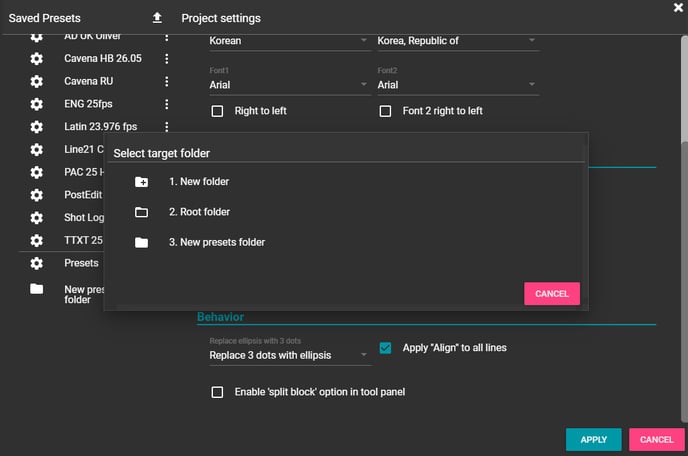The width and height of the screenshot is (688, 456).
Task: Enable the Right to left checkbox
Action: click(217, 111)
